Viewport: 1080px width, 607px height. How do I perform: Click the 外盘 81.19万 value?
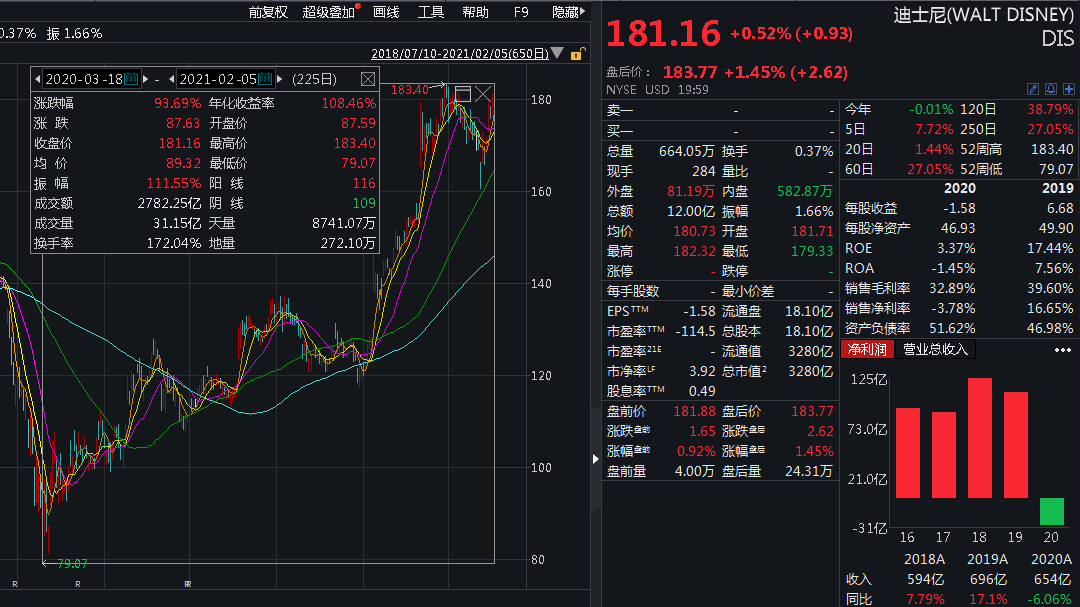point(691,191)
